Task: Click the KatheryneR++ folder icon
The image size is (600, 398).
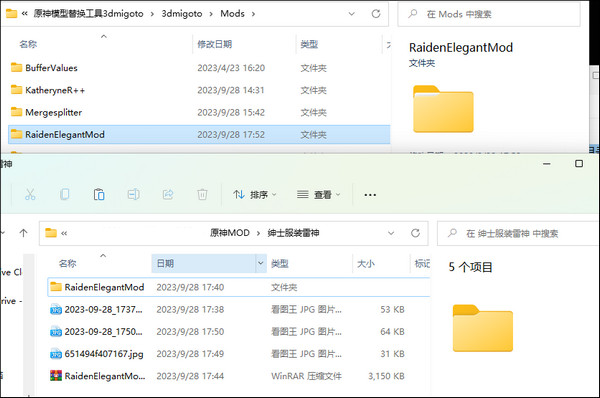Action: click(x=16, y=90)
